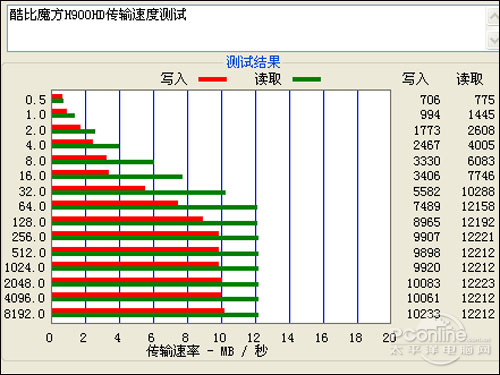The height and width of the screenshot is (375, 500).
Task: Click the 写入 label beside the red legend line
Action: (x=174, y=79)
